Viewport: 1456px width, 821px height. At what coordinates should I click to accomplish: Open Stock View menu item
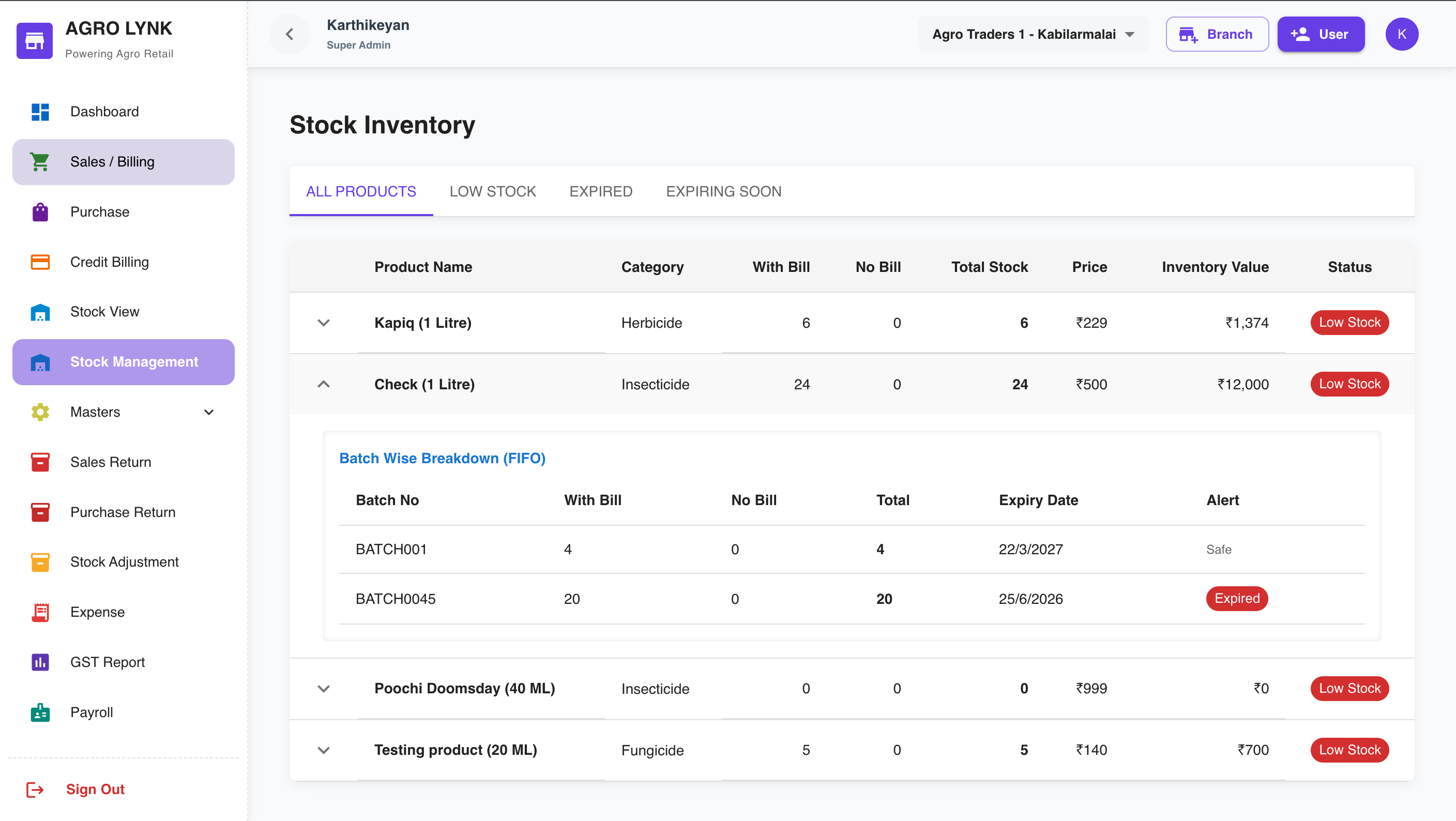coord(123,312)
